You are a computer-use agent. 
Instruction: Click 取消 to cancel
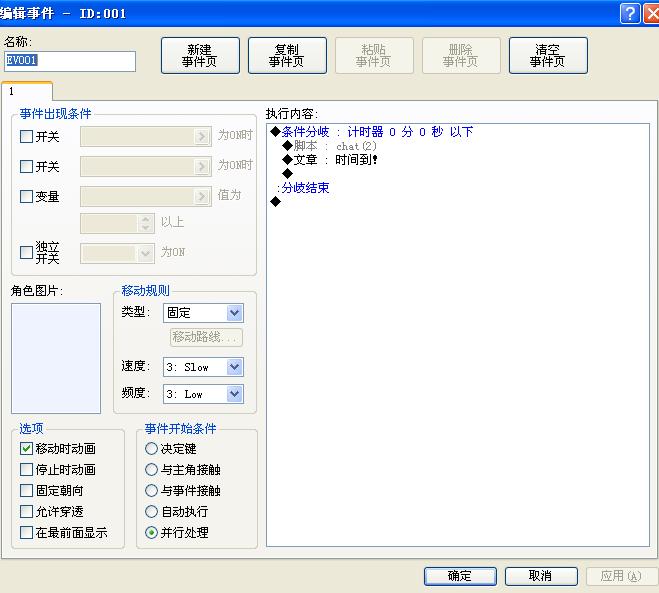tap(541, 576)
